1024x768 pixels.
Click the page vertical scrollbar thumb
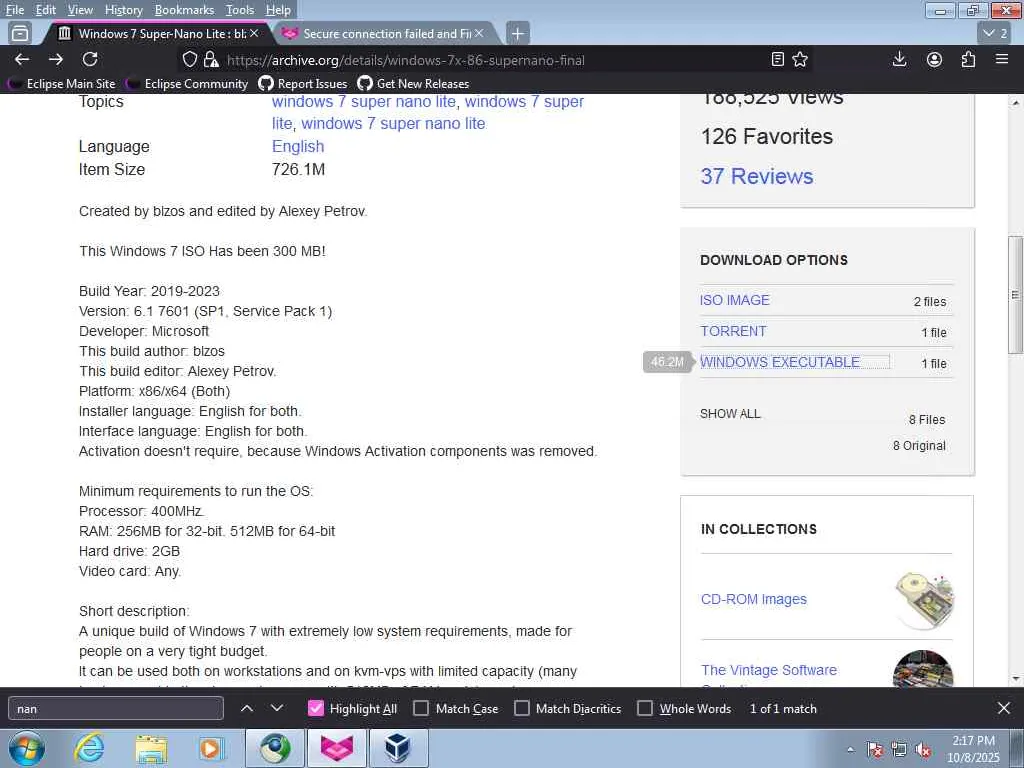click(x=1016, y=295)
